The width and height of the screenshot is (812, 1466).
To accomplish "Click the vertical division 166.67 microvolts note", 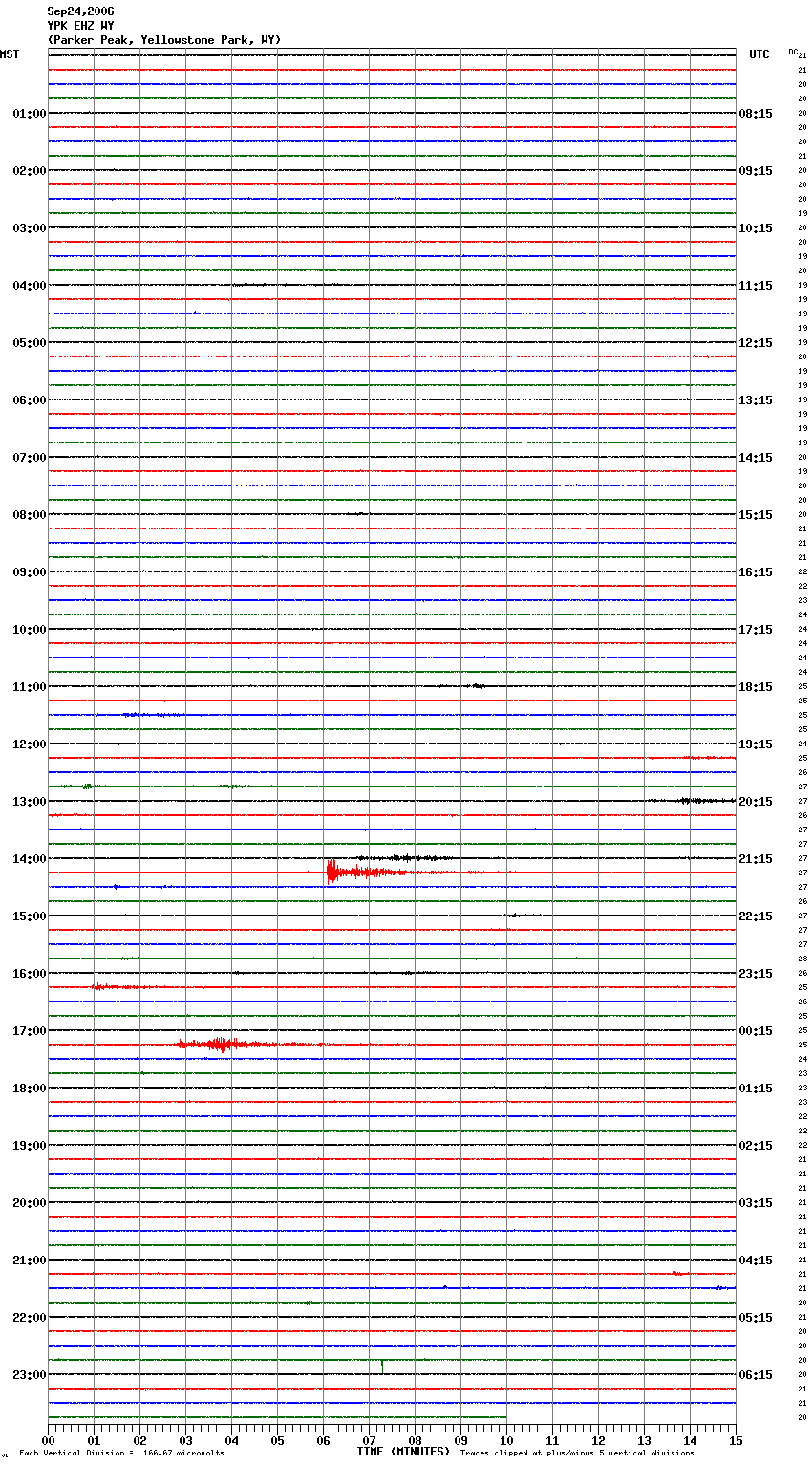I will pos(121,1454).
